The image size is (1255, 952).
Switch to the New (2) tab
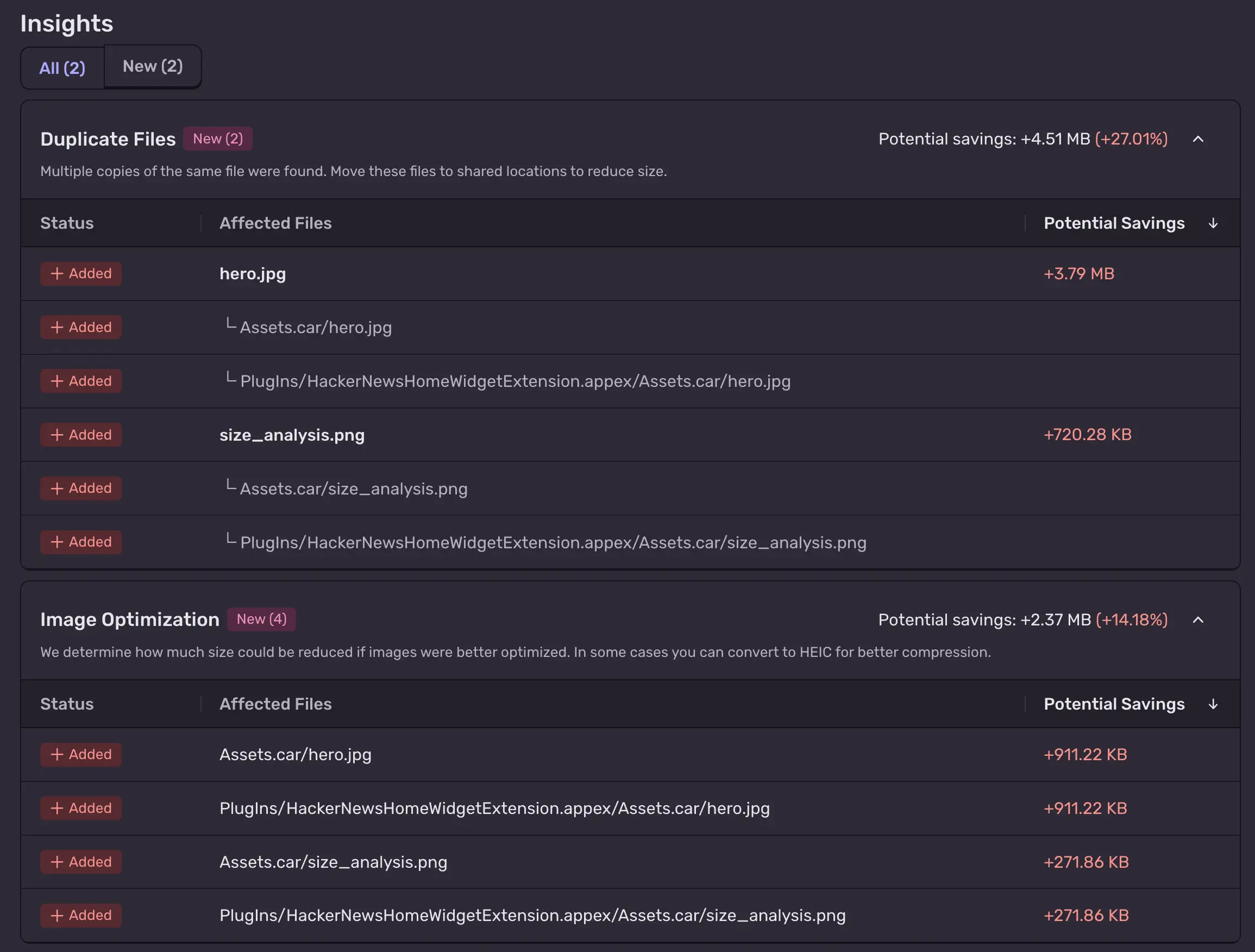coord(153,66)
